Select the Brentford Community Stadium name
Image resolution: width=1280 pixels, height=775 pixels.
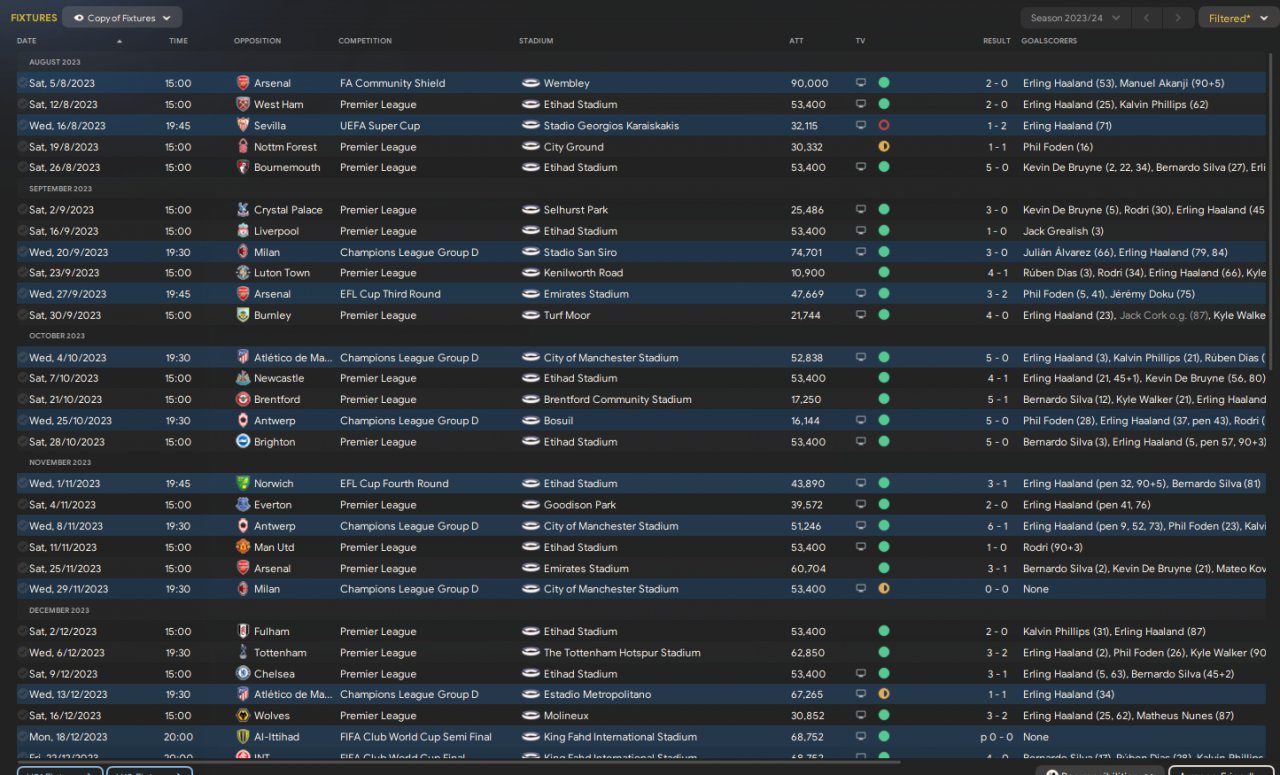(617, 399)
